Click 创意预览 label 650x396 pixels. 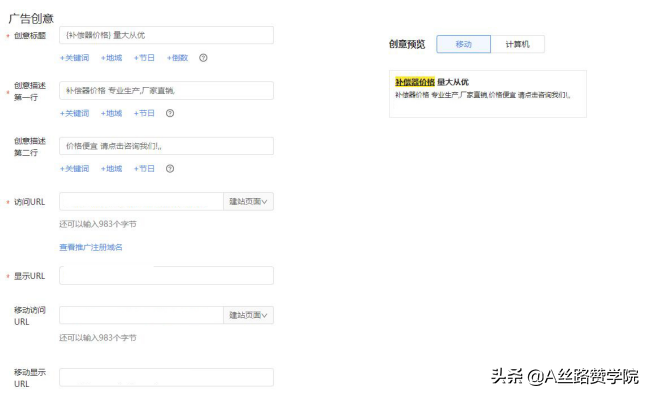click(x=407, y=44)
